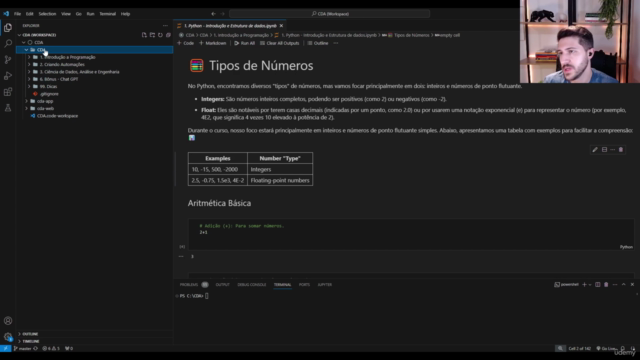Open the Selection menu
Screen dimensions: 640x360
(47, 14)
